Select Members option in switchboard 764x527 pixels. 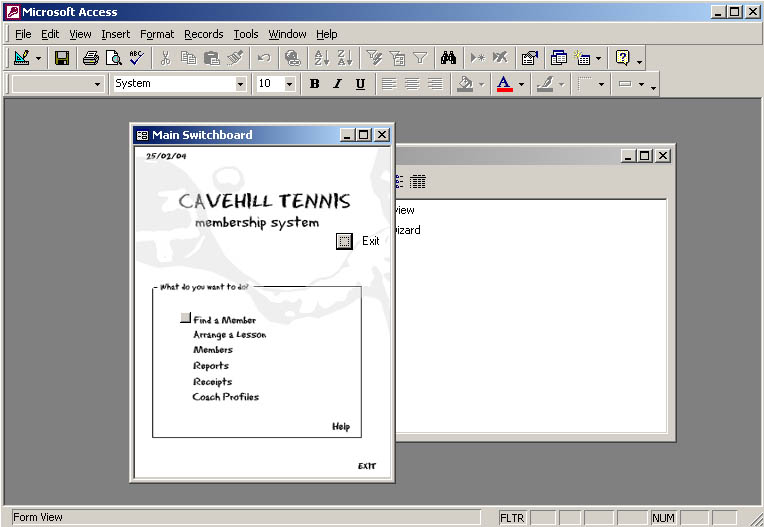tap(213, 350)
